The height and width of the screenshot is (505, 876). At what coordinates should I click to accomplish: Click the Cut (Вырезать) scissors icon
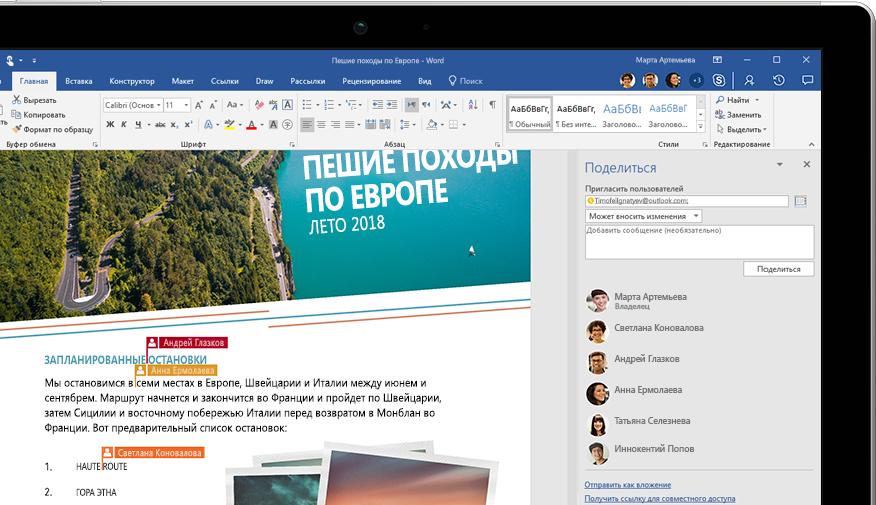16,100
